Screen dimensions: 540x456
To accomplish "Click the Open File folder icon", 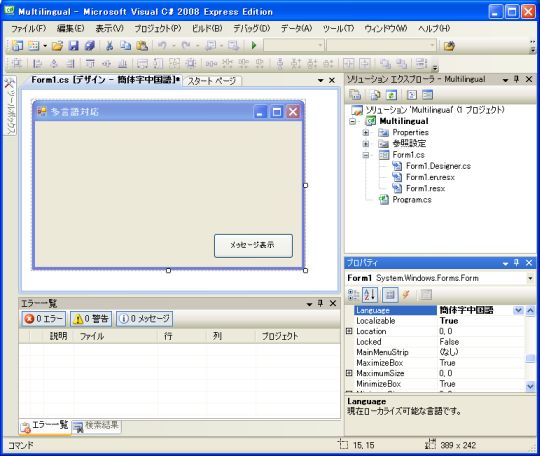I will [57, 45].
